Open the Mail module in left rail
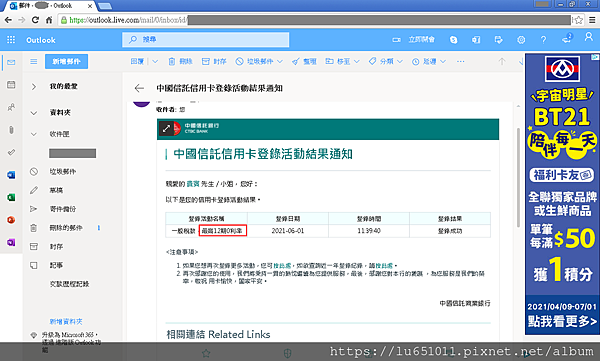This screenshot has height=361, width=600. (x=11, y=62)
